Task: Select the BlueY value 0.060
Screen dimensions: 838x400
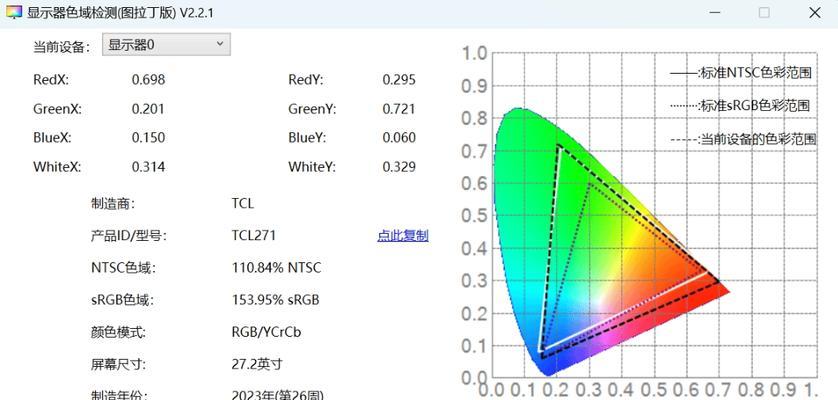Action: (399, 138)
